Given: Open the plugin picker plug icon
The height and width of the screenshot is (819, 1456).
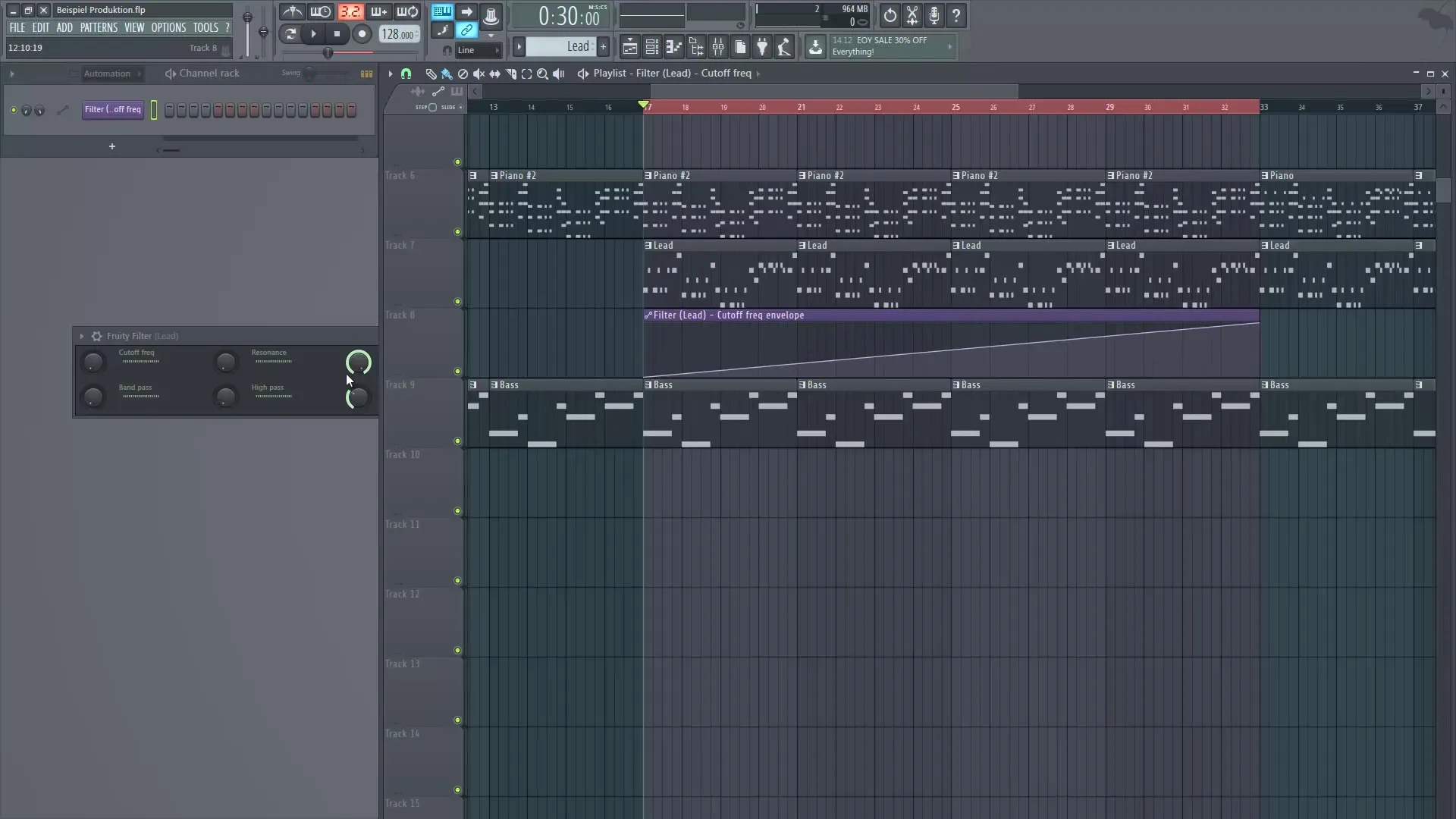Looking at the screenshot, I should [762, 47].
